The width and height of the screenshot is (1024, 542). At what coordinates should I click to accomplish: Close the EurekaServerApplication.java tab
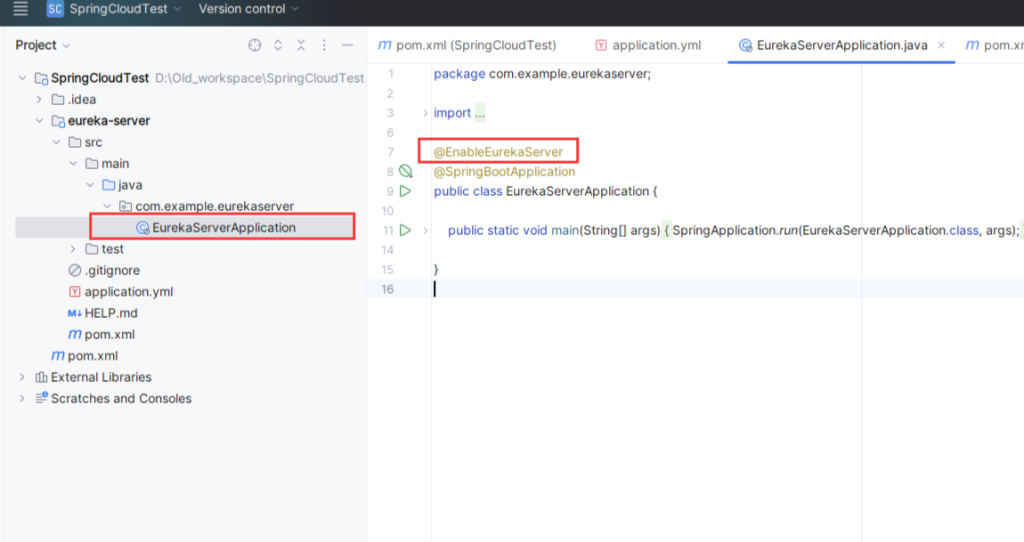point(941,45)
